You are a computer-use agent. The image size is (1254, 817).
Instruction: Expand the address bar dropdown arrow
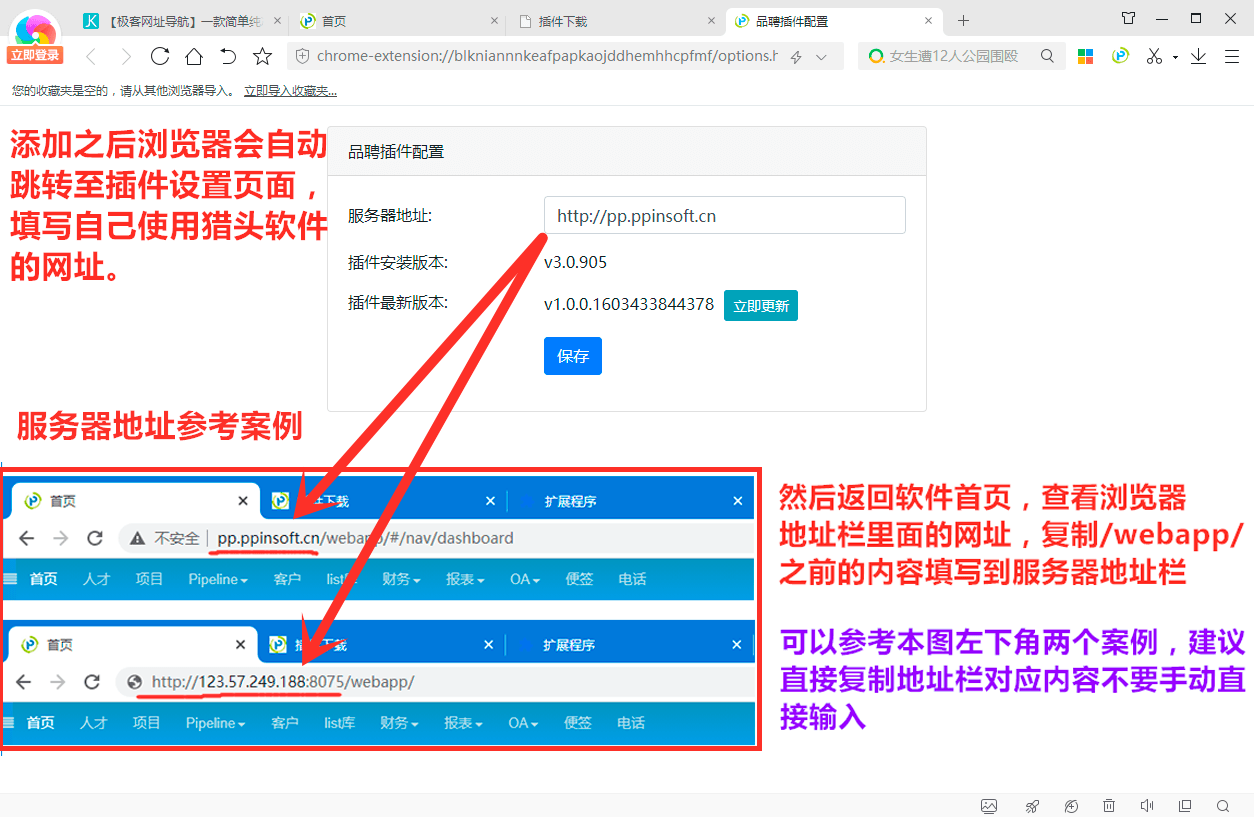coord(822,57)
